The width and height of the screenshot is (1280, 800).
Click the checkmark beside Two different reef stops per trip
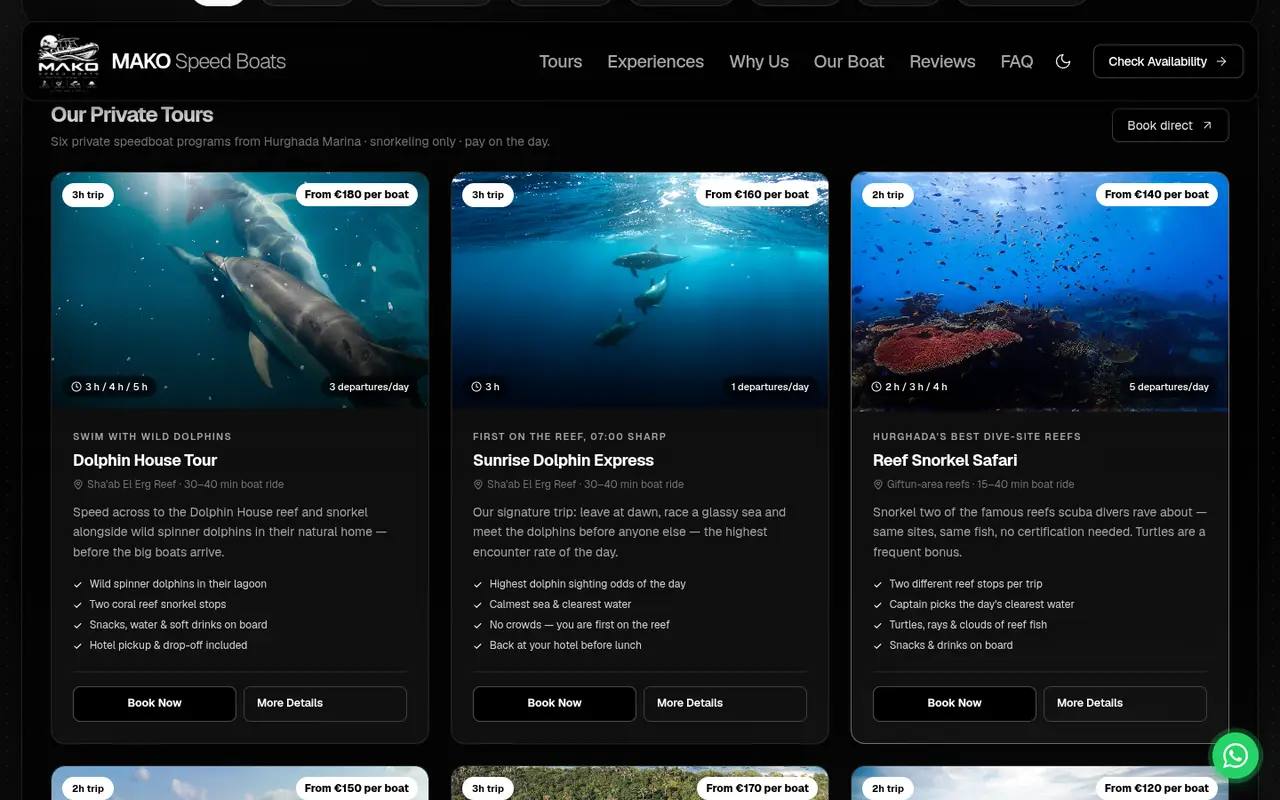click(x=878, y=584)
